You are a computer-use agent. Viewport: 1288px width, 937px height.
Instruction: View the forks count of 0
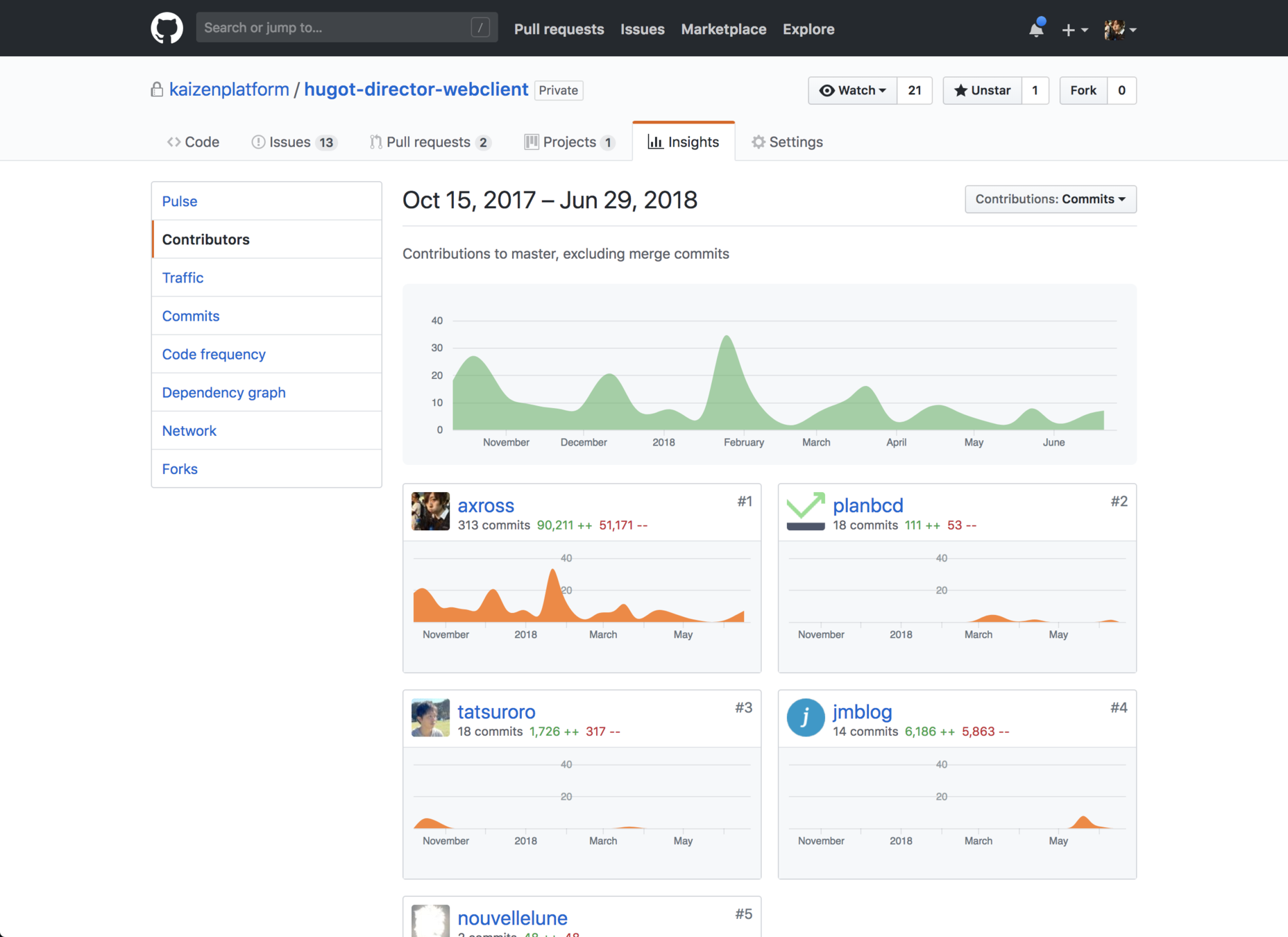click(x=1121, y=90)
